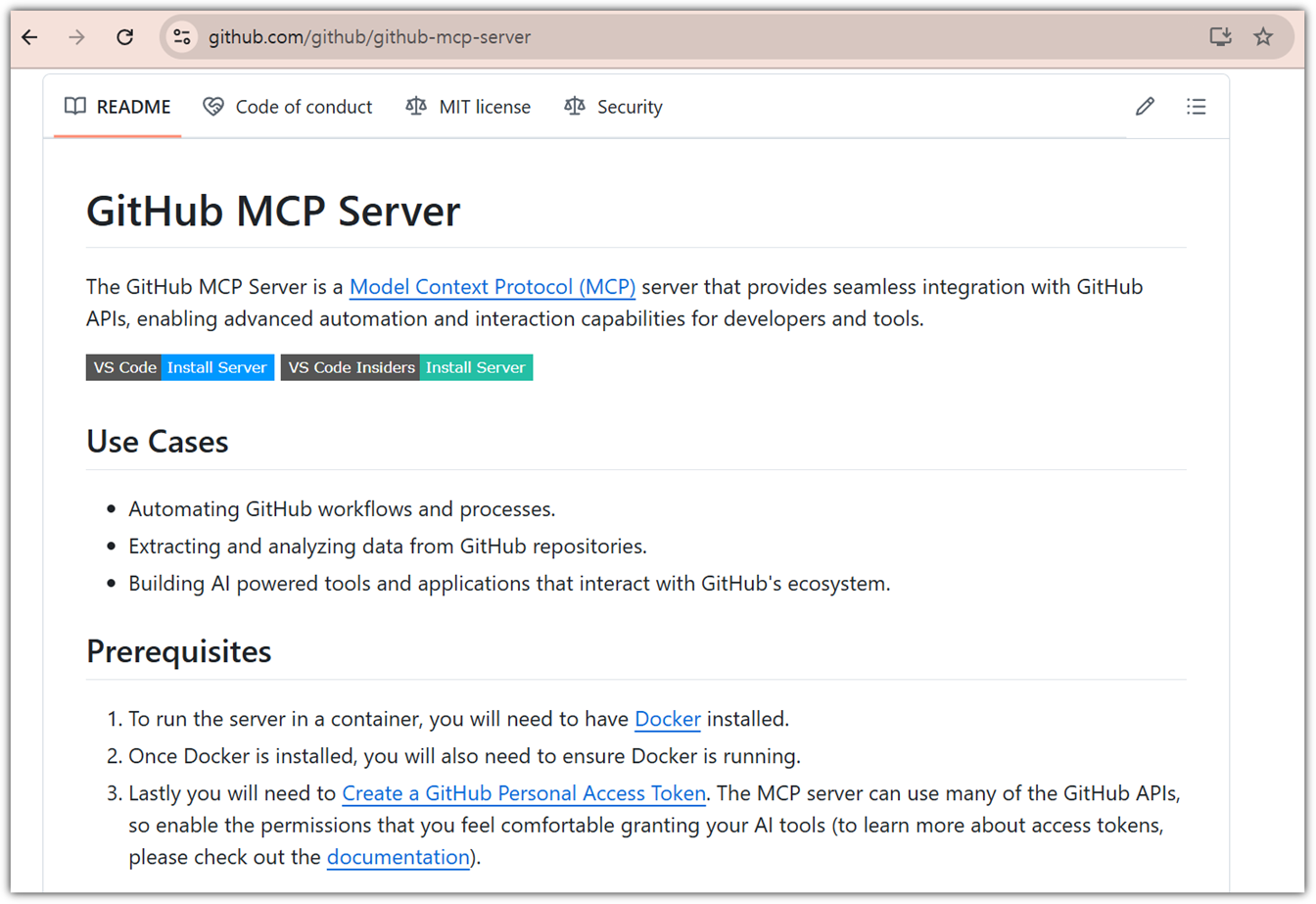
Task: Click VS Code Install Server badge
Action: tap(180, 367)
